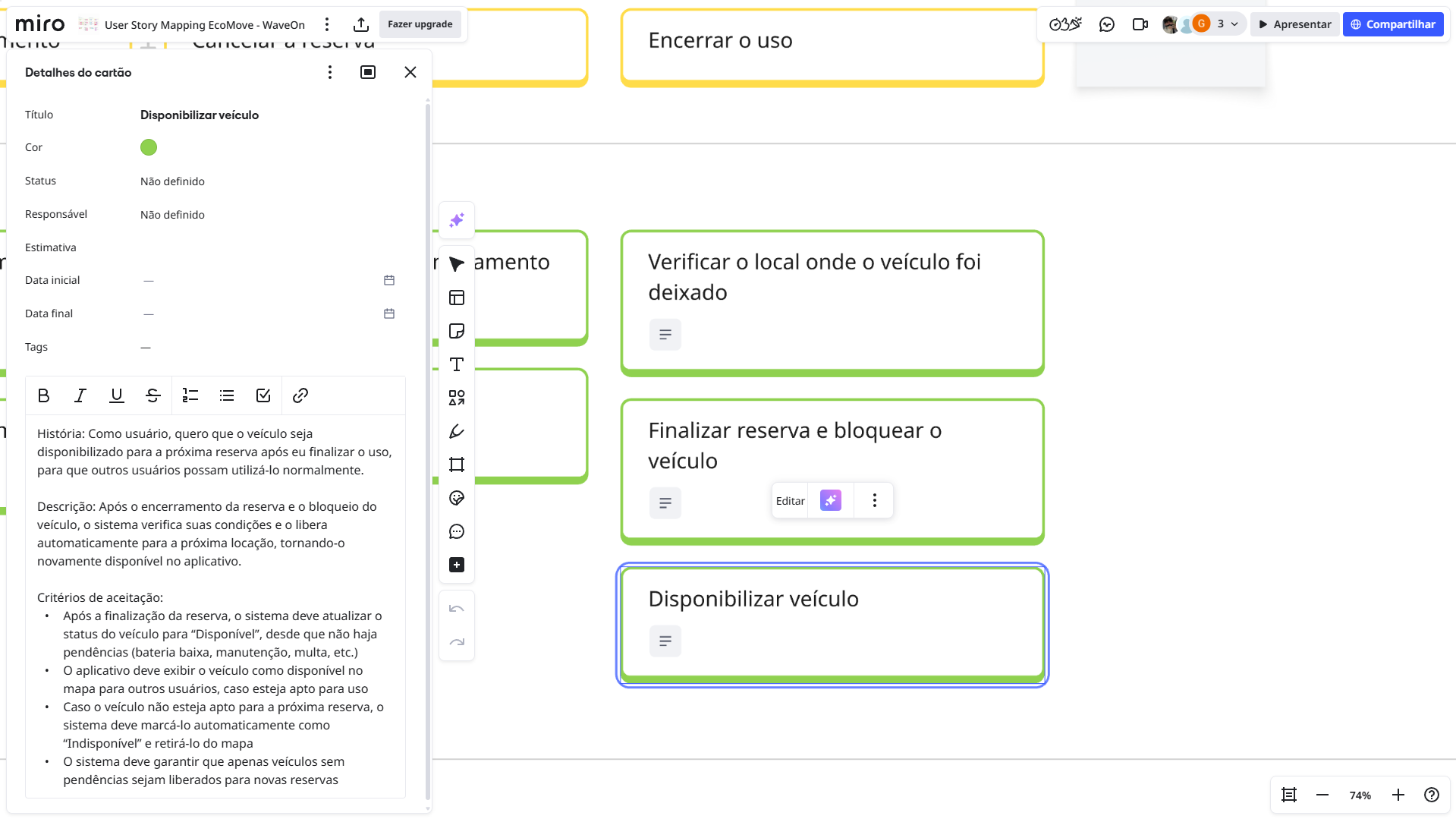Select the sticky note tool
Screen dimensions: 1456x819
pos(456,331)
